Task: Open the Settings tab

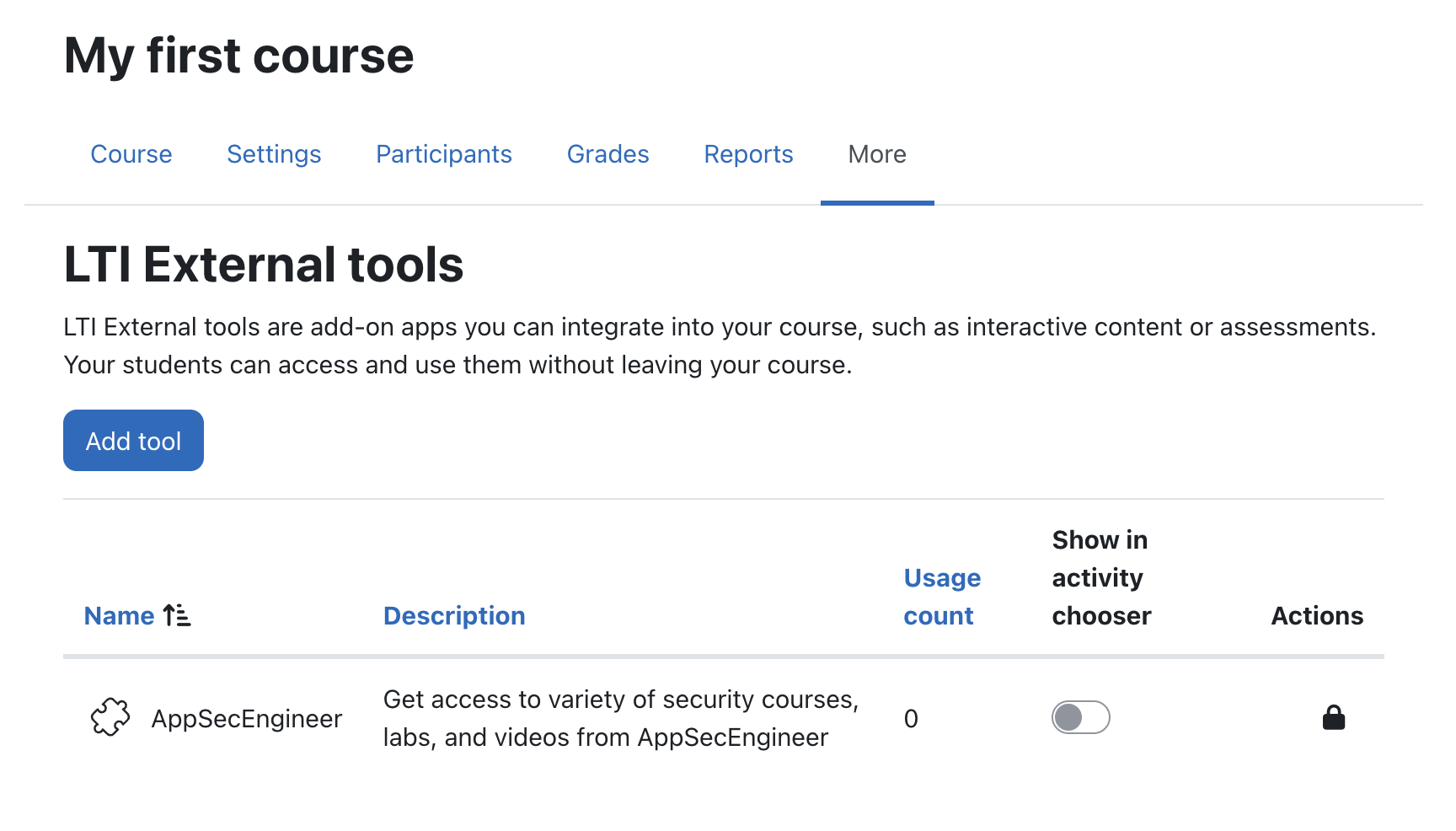Action: [274, 154]
